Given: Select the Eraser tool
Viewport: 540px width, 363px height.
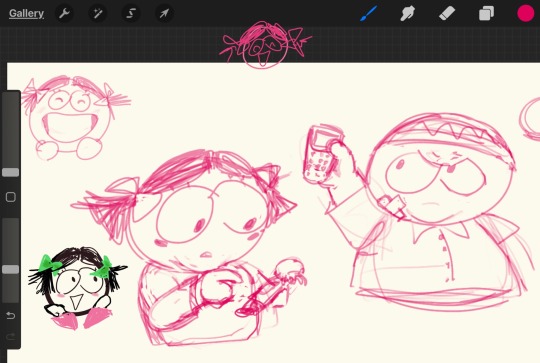Looking at the screenshot, I should coord(447,13).
